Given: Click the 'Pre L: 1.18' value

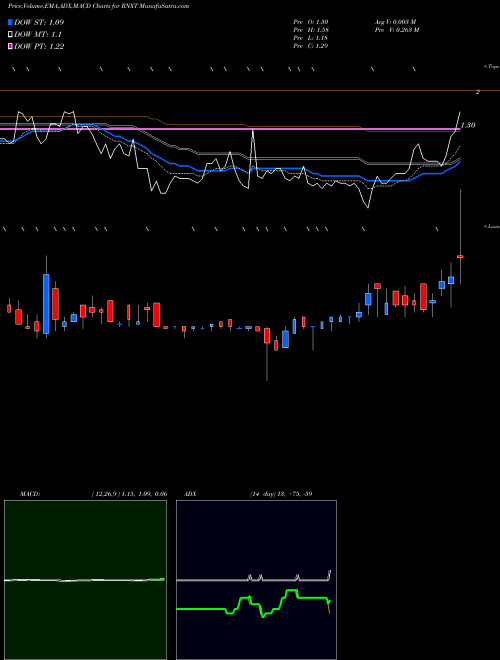Looking at the screenshot, I should coord(311,38).
